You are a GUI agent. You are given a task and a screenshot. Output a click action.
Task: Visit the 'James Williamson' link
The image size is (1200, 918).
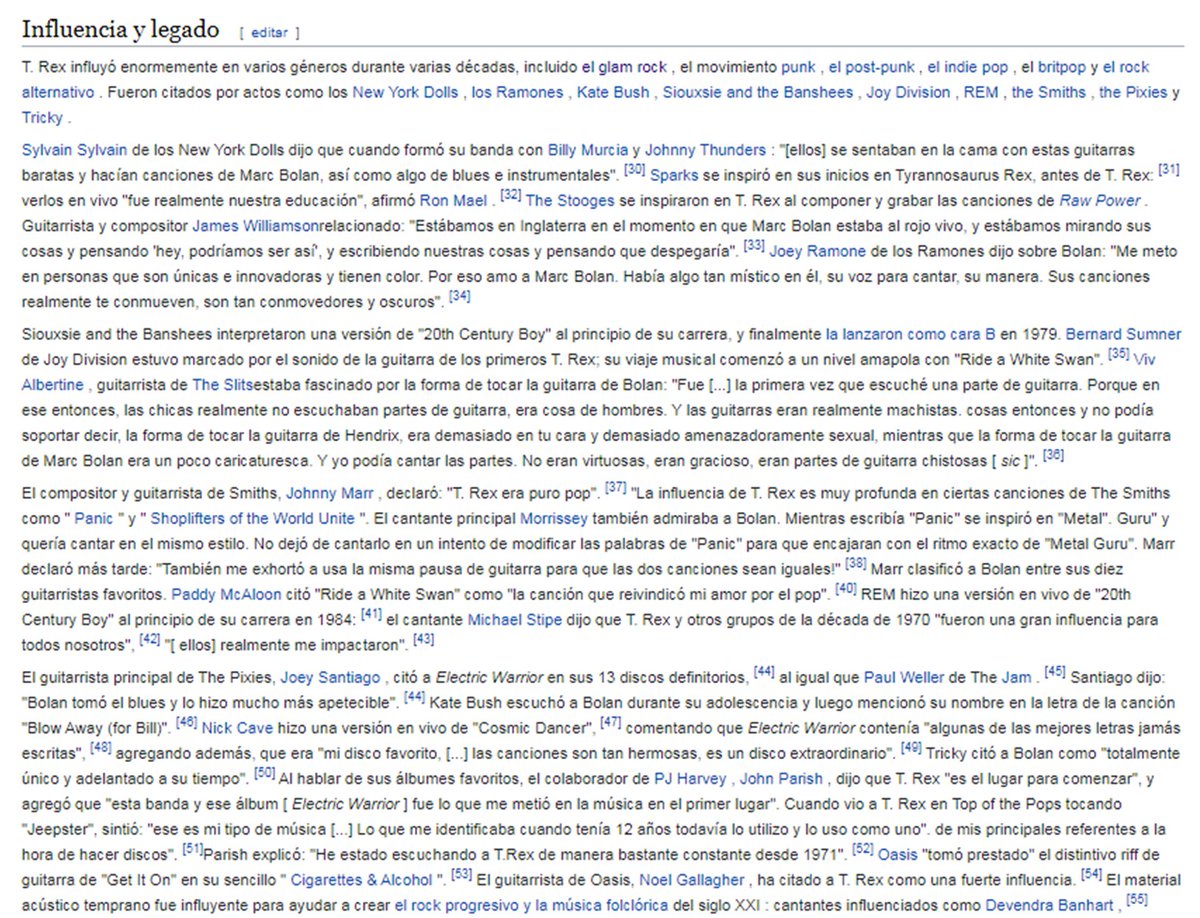tap(257, 224)
